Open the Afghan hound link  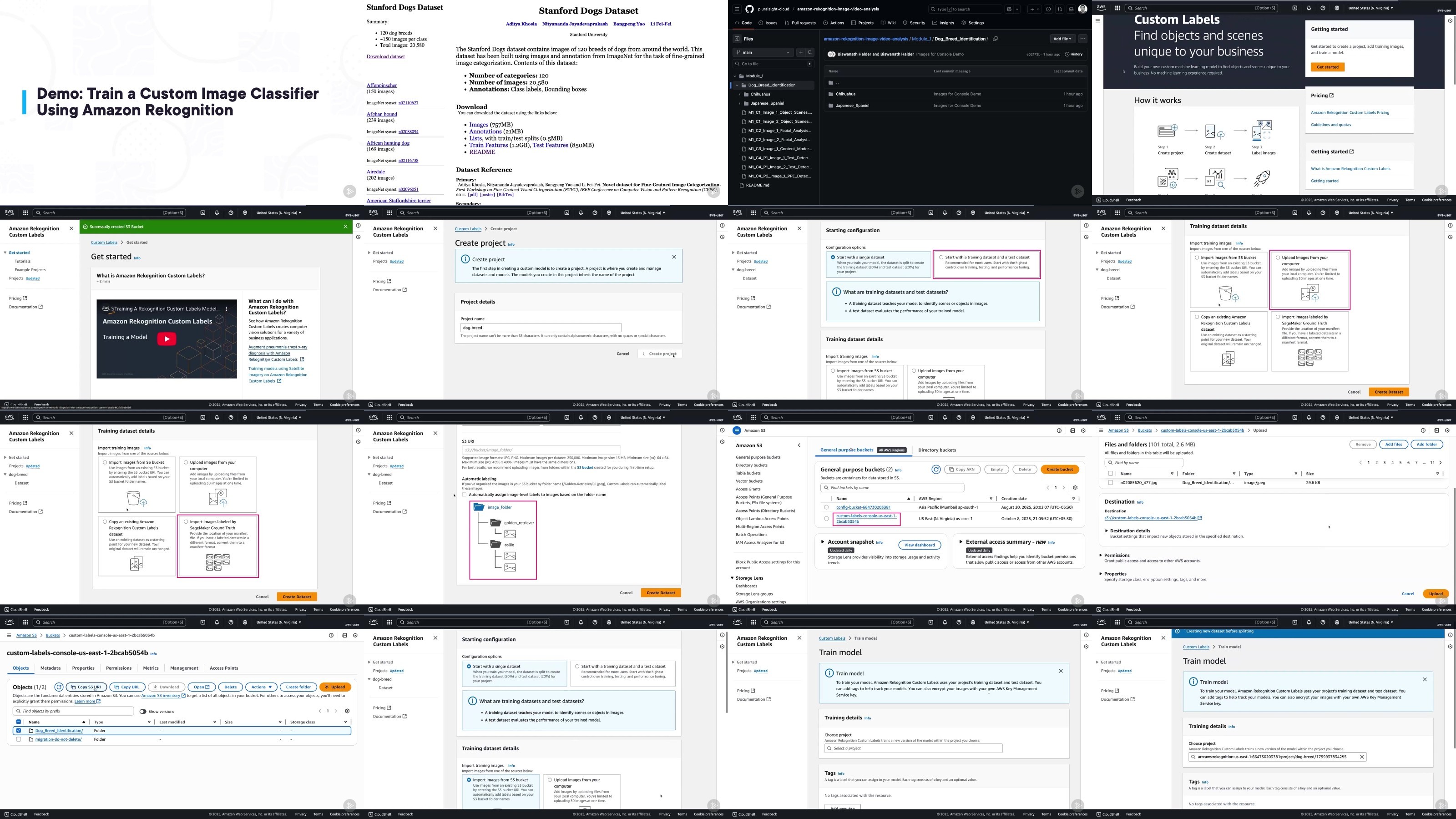coord(382,114)
